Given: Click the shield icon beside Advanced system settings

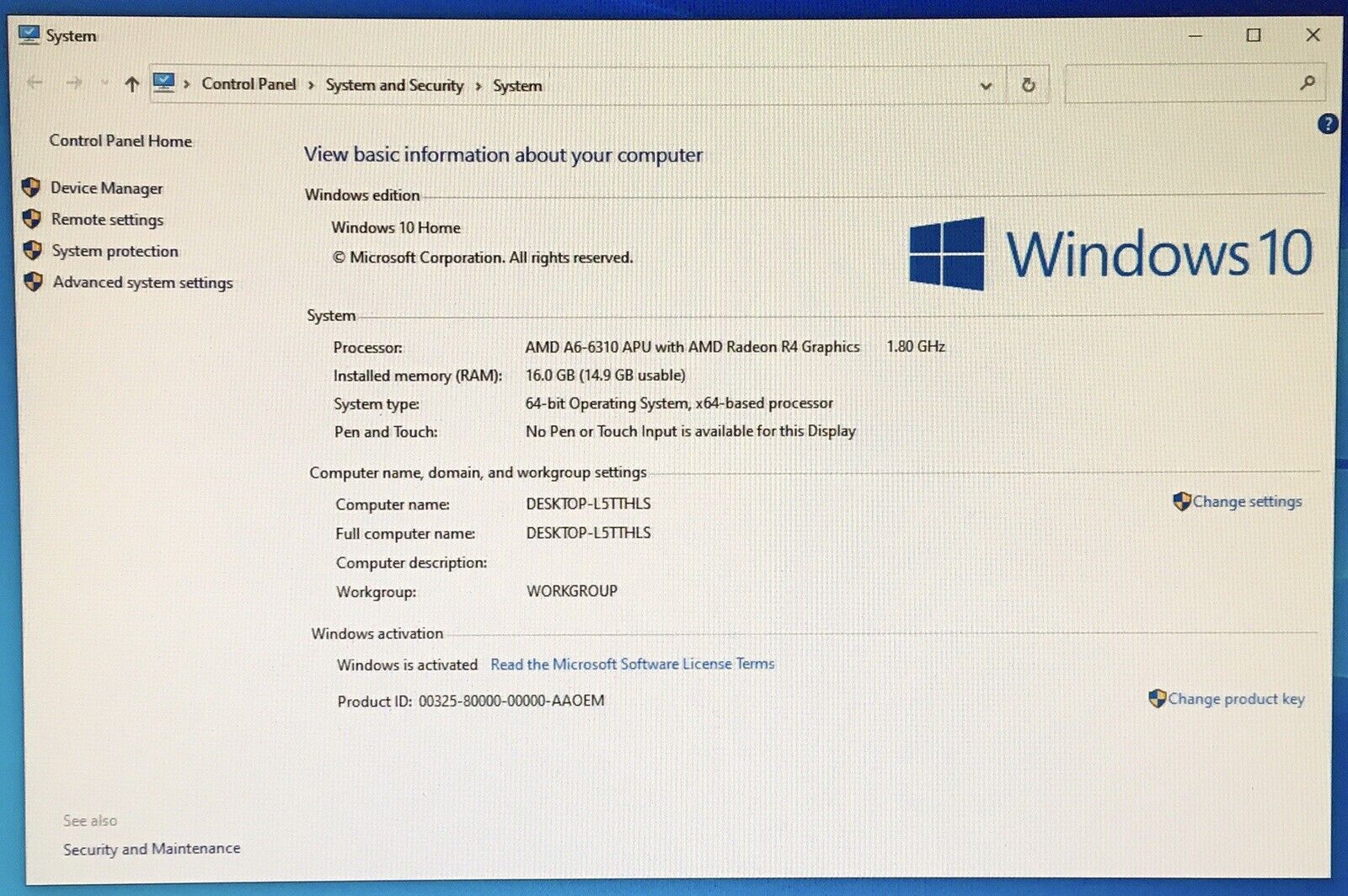Looking at the screenshot, I should click(34, 281).
